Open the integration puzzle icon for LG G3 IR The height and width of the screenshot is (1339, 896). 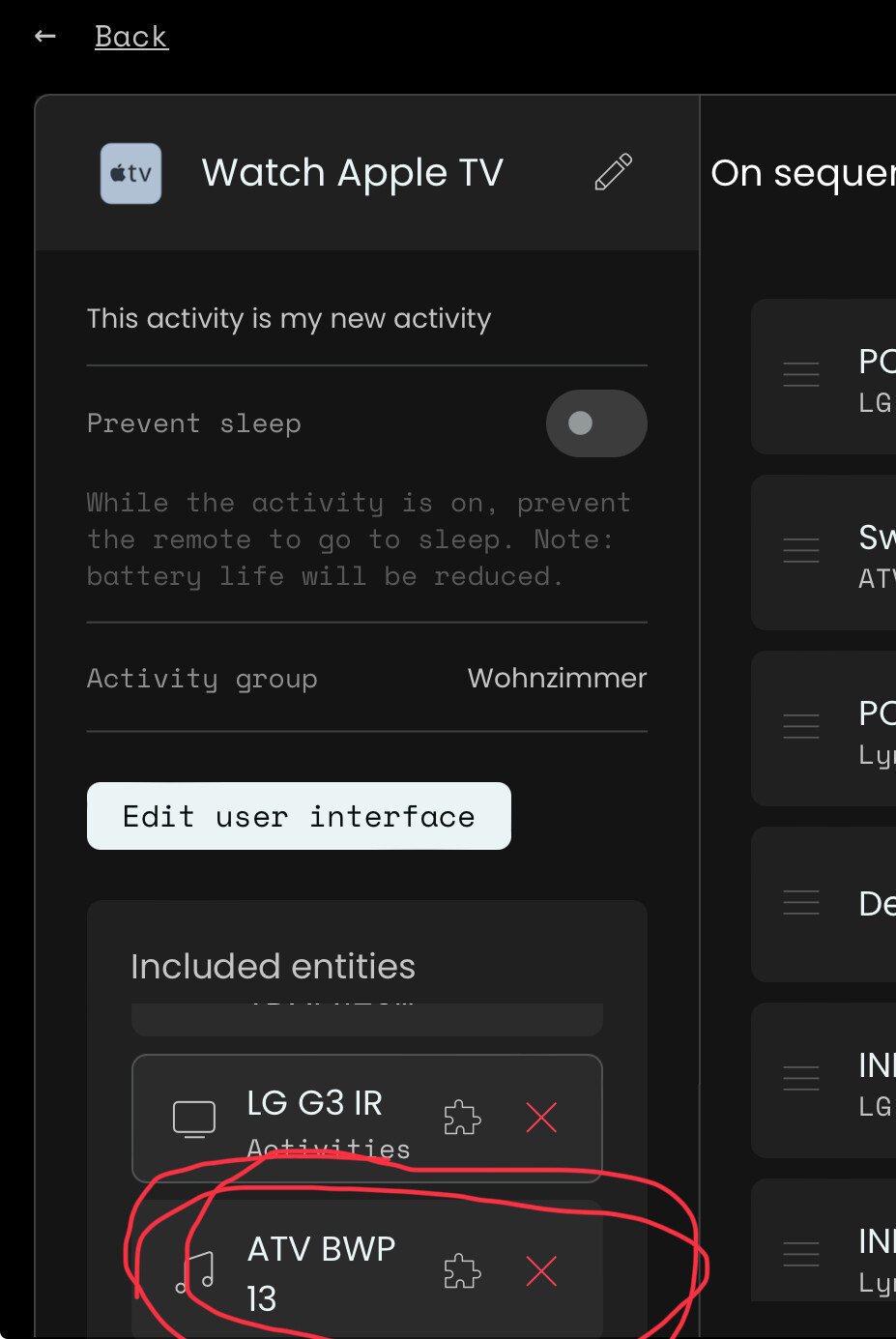click(x=462, y=1118)
